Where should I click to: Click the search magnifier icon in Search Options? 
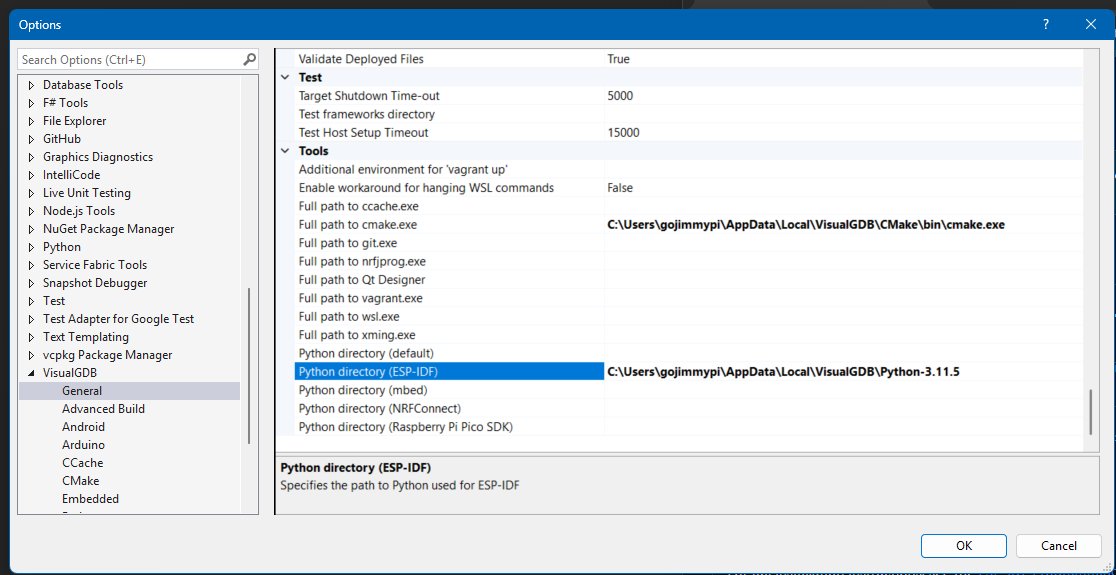click(x=249, y=60)
